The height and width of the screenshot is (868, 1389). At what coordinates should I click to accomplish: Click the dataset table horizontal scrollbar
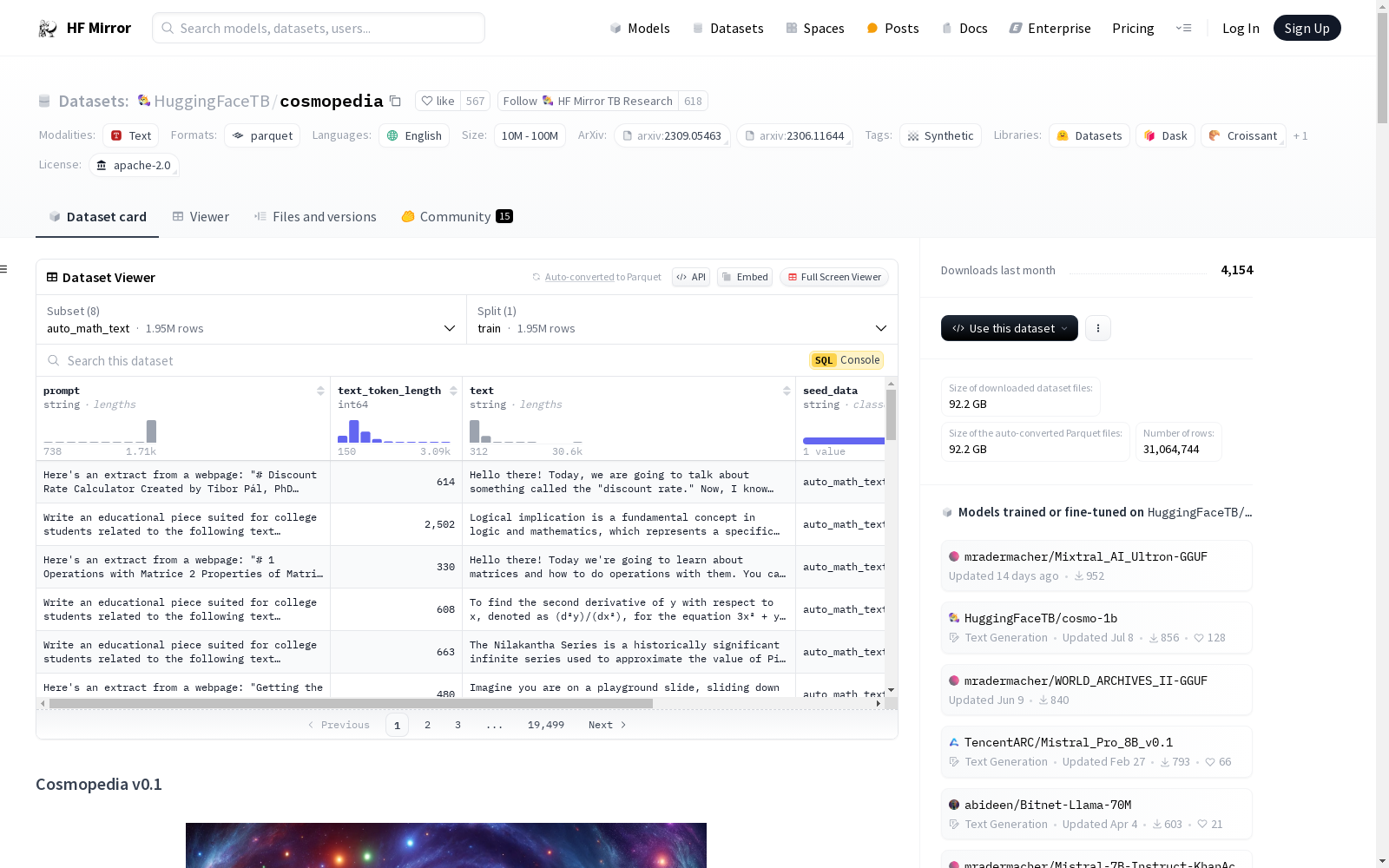coord(351,704)
